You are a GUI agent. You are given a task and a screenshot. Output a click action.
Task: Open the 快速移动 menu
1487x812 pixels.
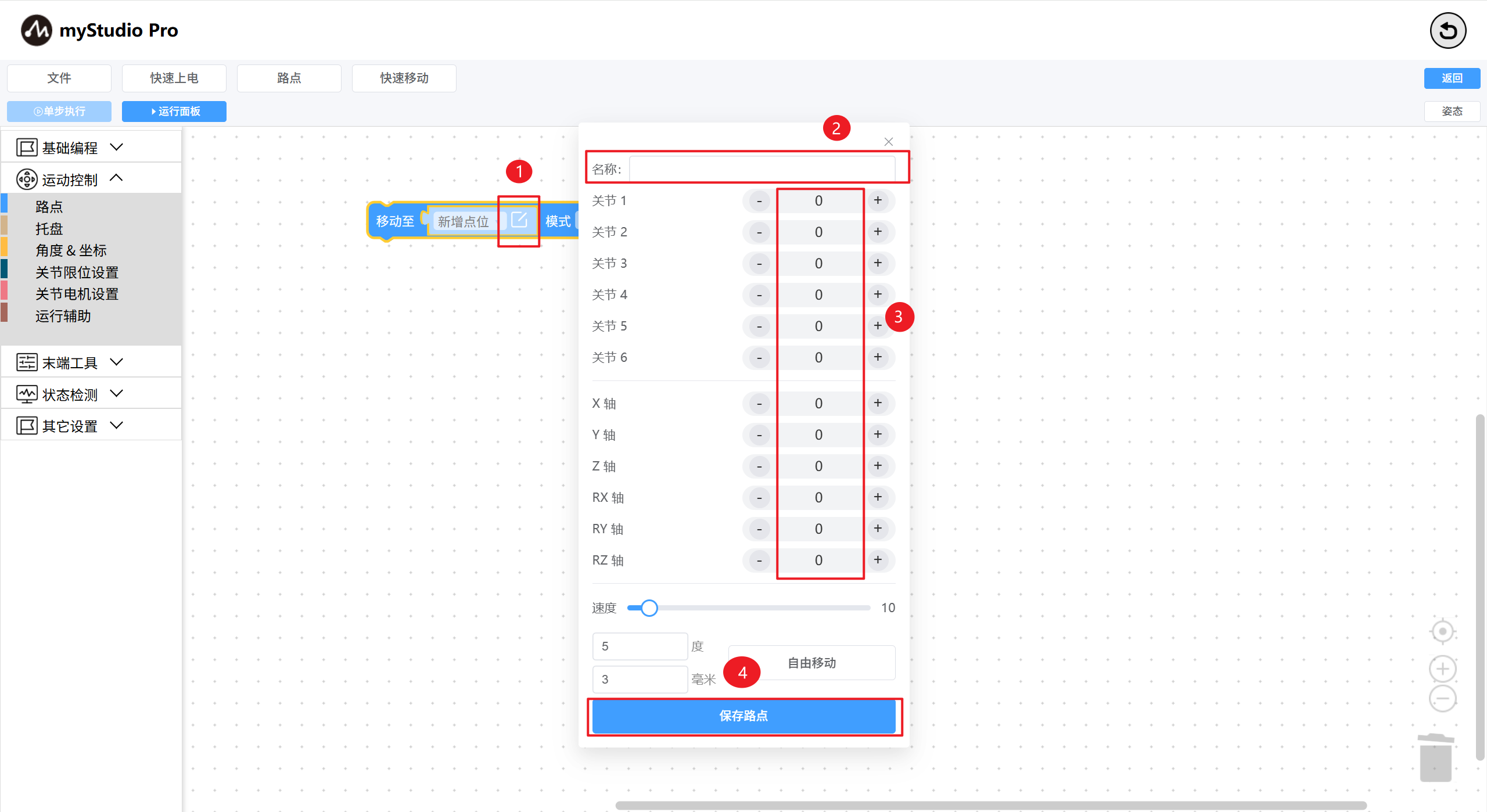click(404, 78)
